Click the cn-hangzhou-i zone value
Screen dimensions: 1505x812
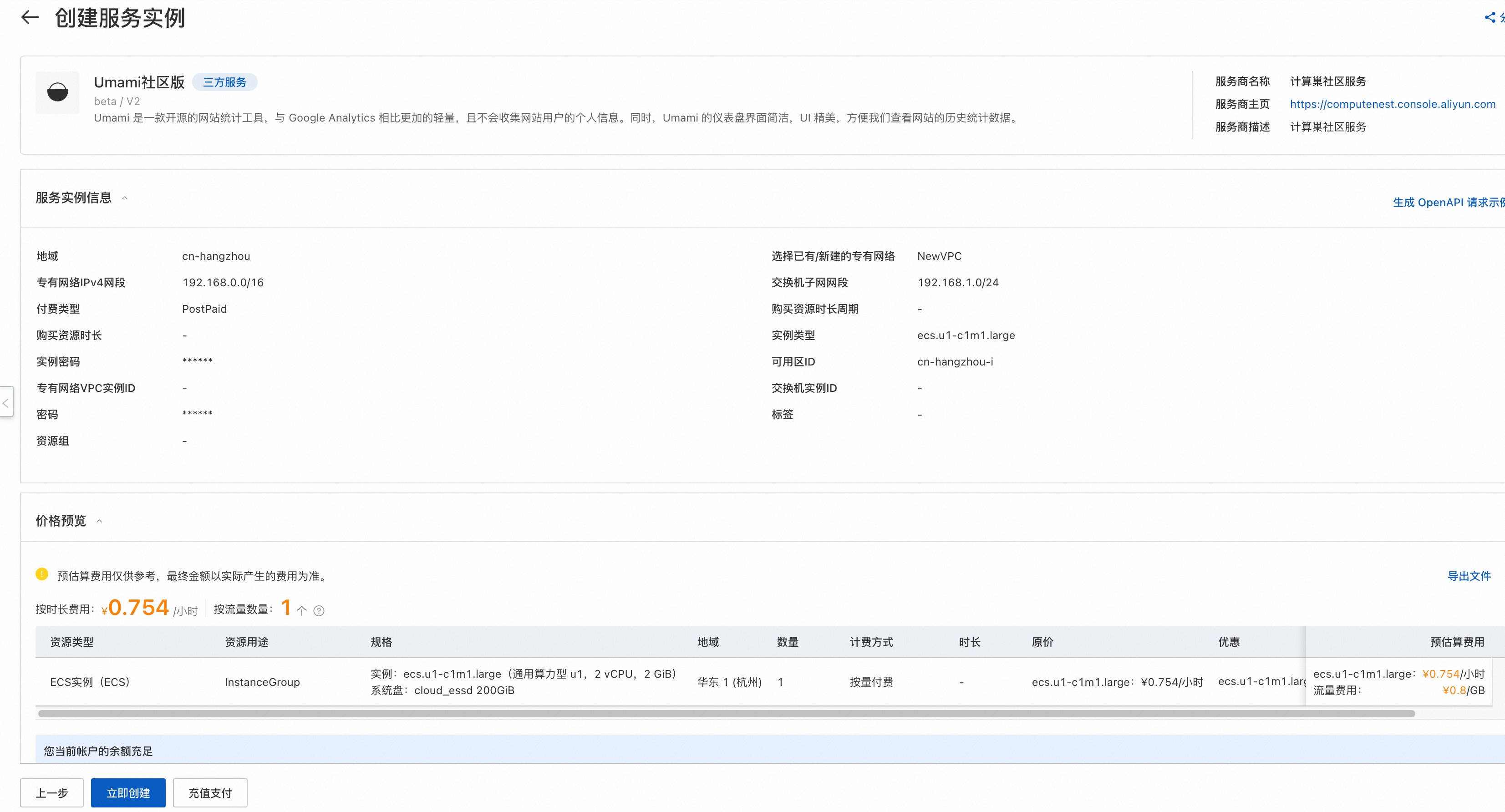[955, 361]
